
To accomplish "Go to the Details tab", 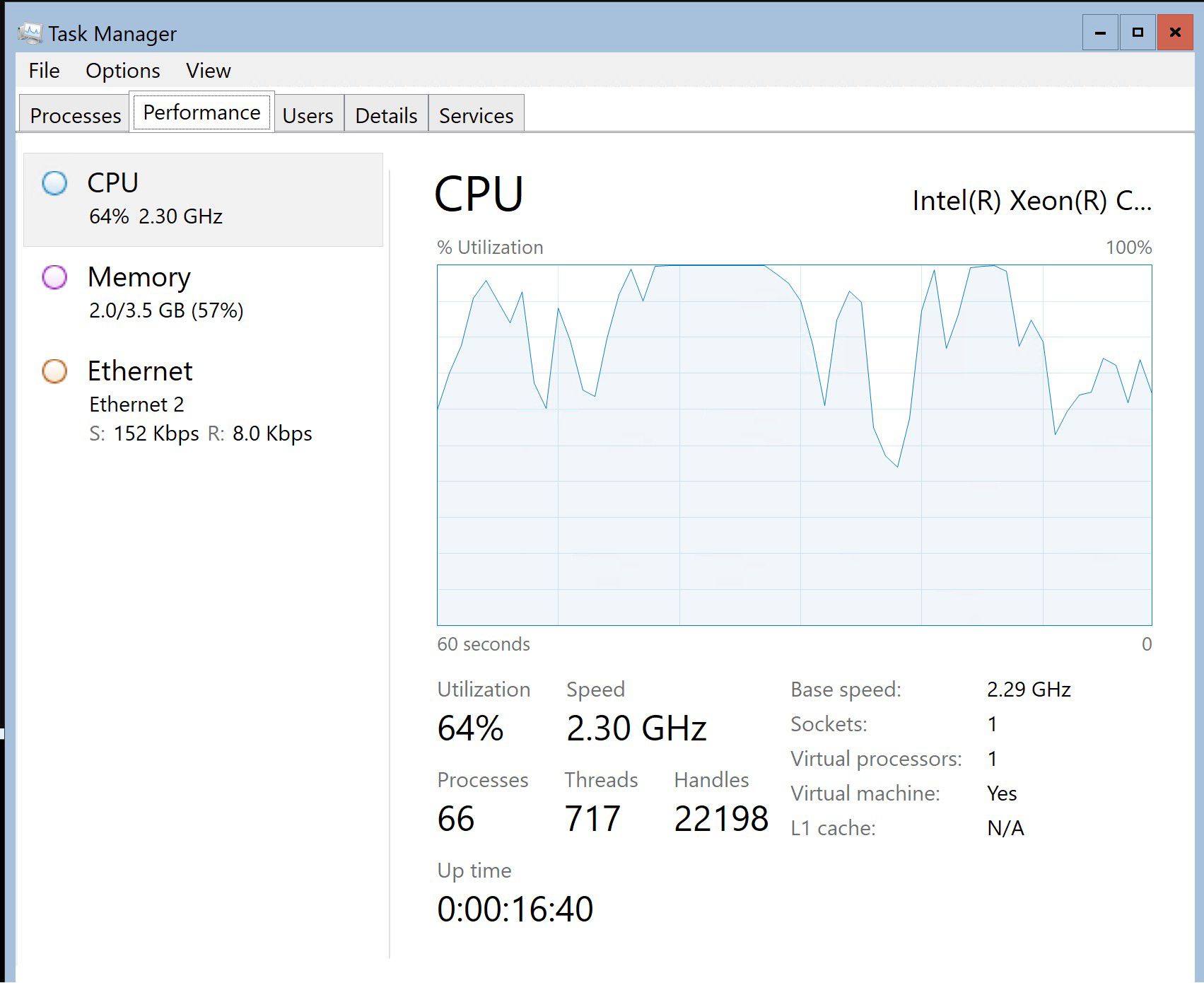I will [x=386, y=115].
